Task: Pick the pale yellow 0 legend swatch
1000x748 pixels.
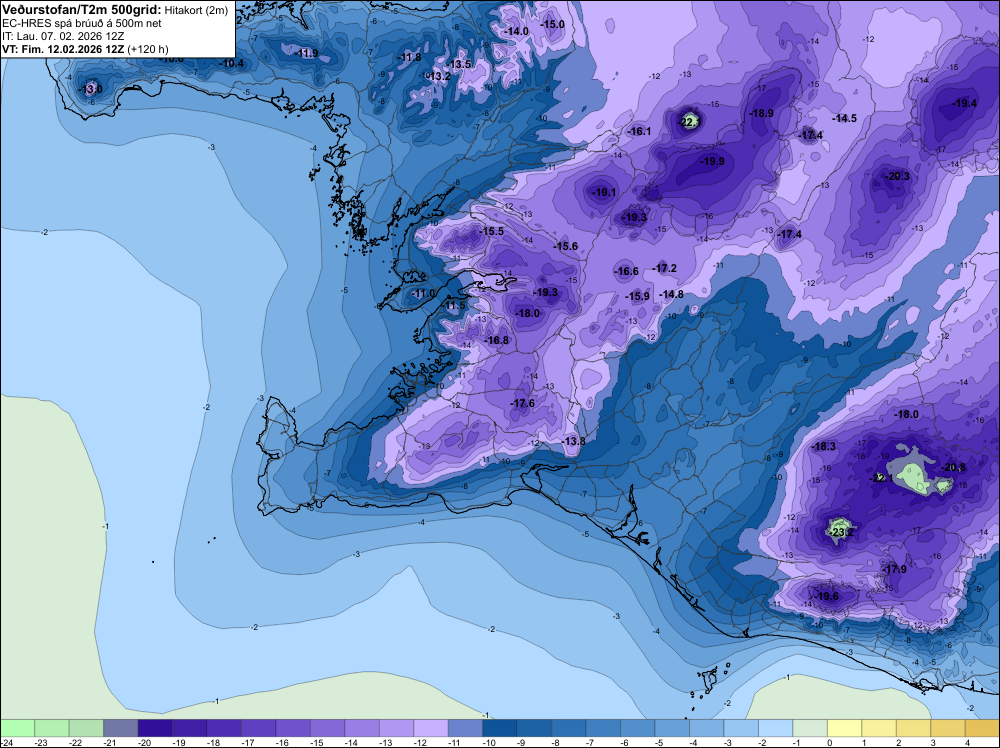Action: tap(844, 728)
